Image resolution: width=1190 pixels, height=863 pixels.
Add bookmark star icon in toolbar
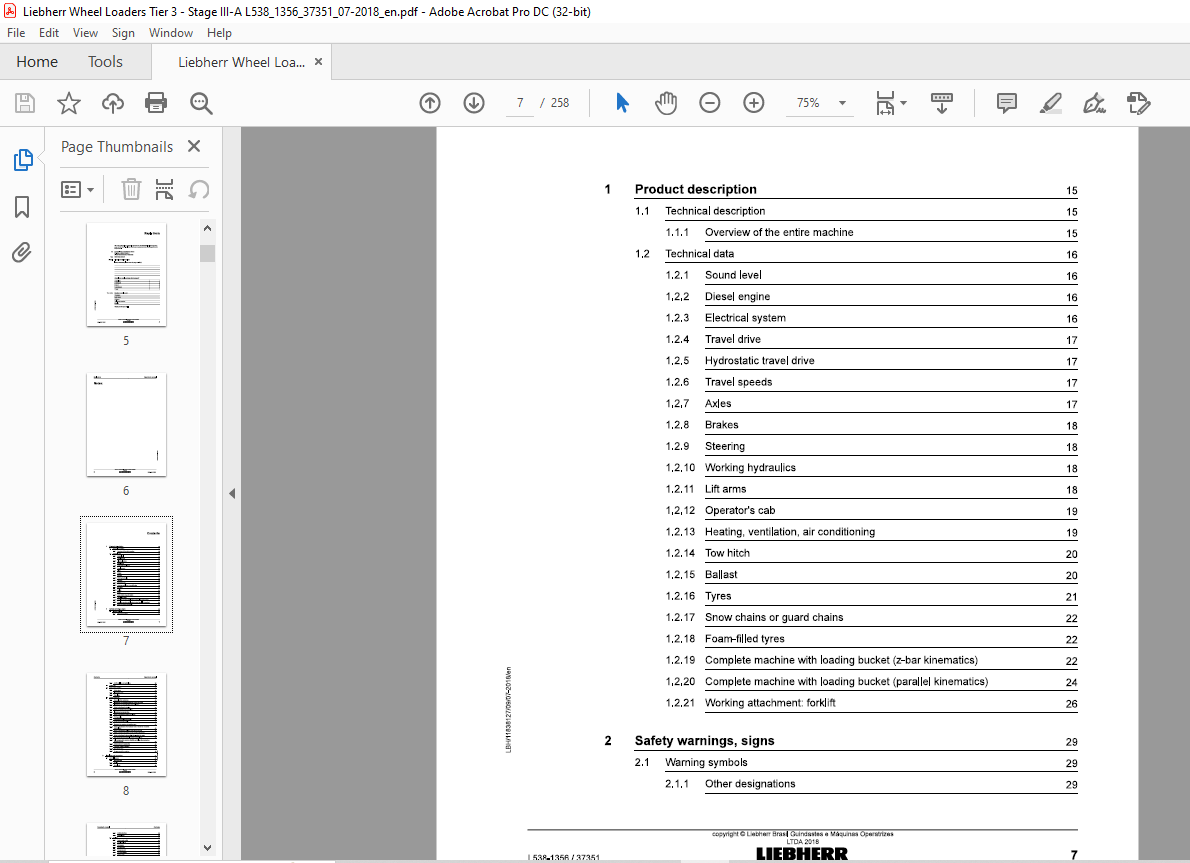(69, 103)
